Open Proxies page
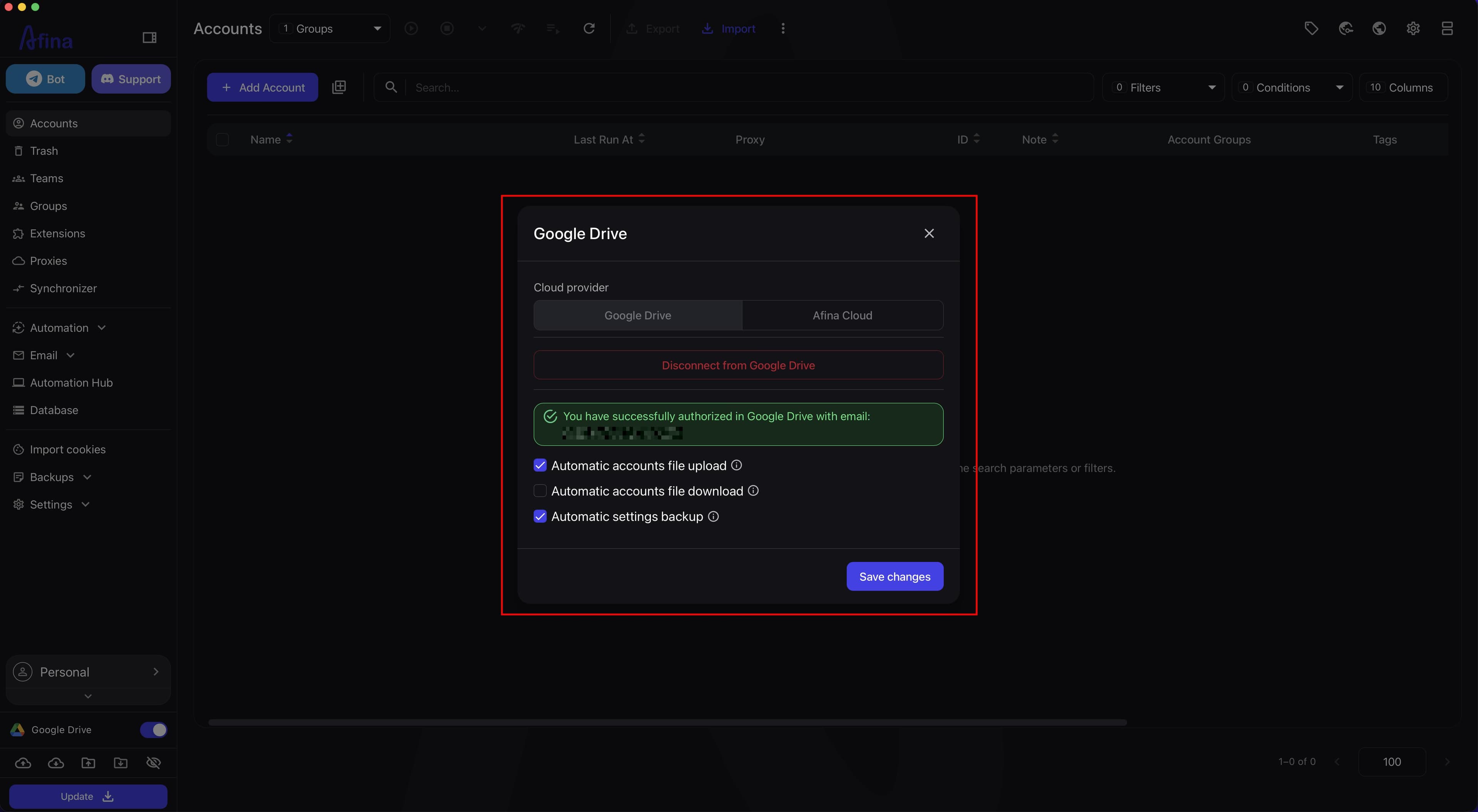 (x=89, y=261)
